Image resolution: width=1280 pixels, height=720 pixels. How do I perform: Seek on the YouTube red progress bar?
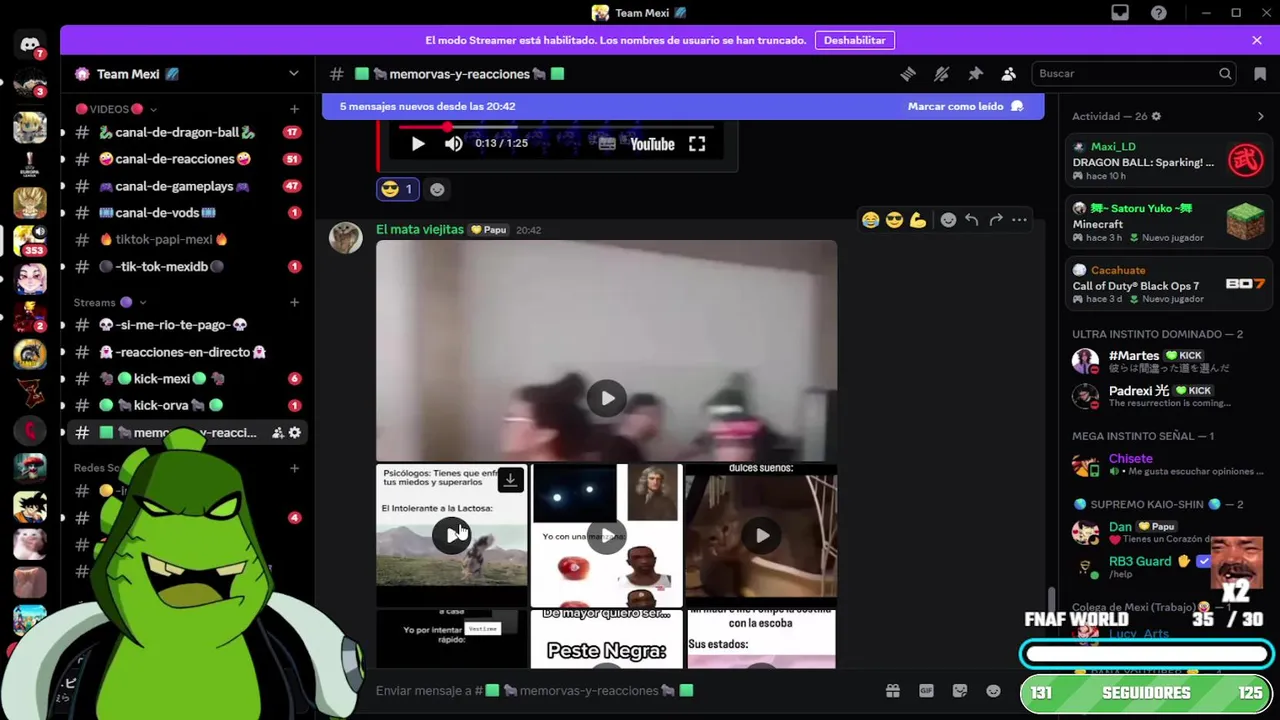pos(558,126)
